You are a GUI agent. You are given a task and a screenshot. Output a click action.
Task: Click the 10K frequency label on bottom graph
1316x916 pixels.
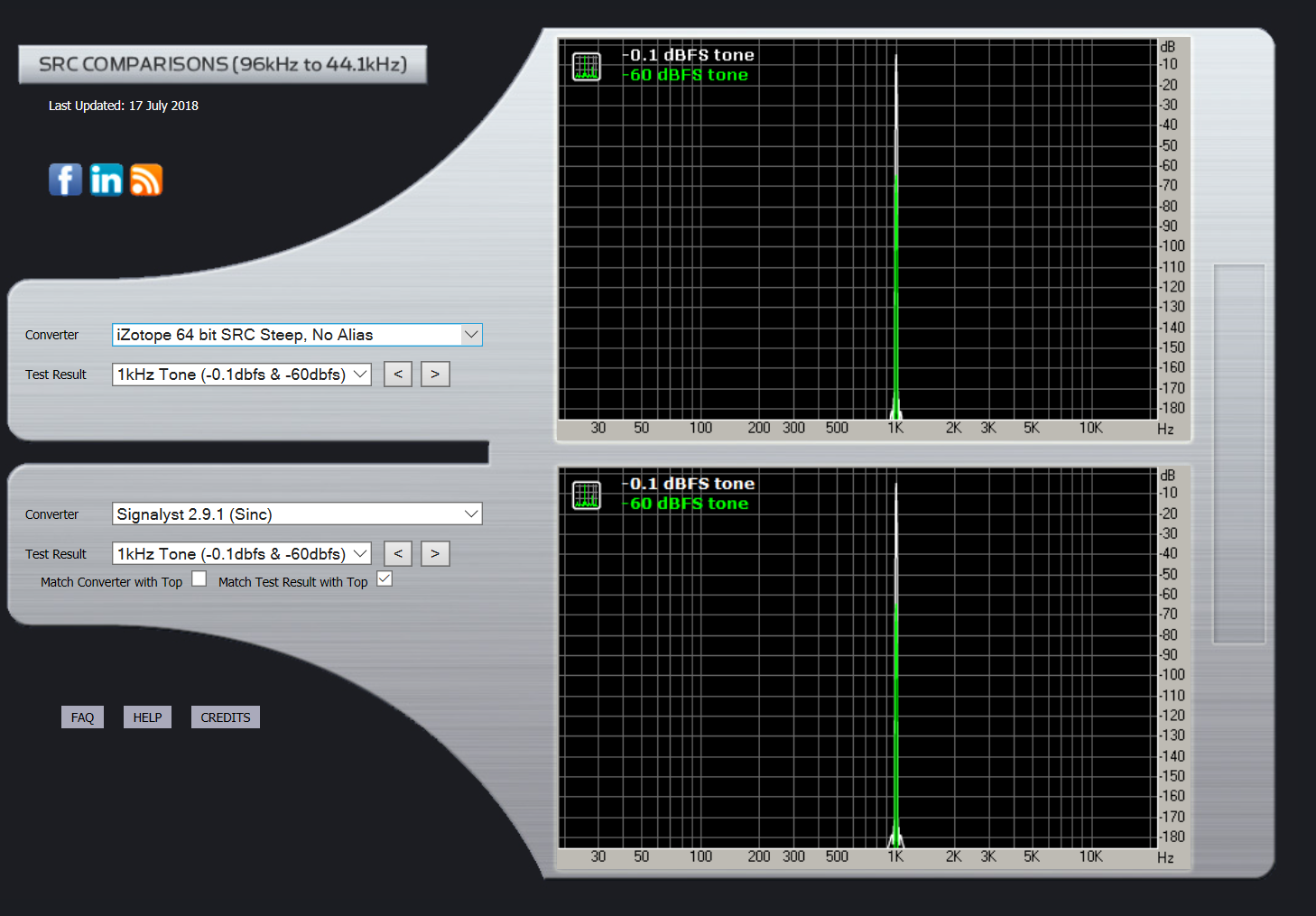click(1090, 856)
